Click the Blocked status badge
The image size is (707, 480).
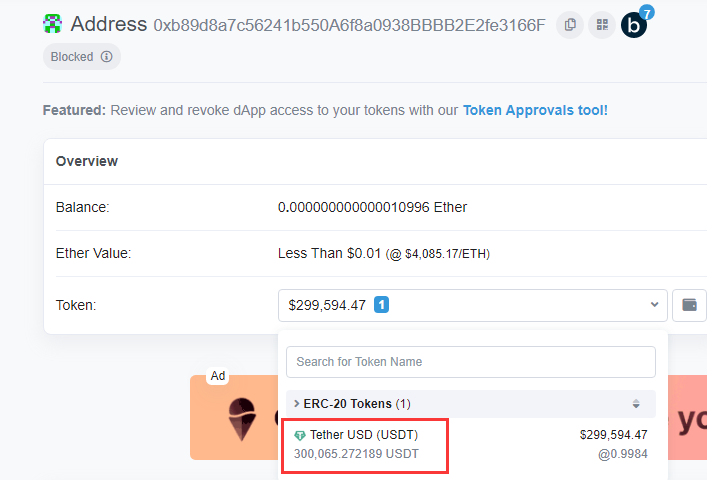click(72, 57)
